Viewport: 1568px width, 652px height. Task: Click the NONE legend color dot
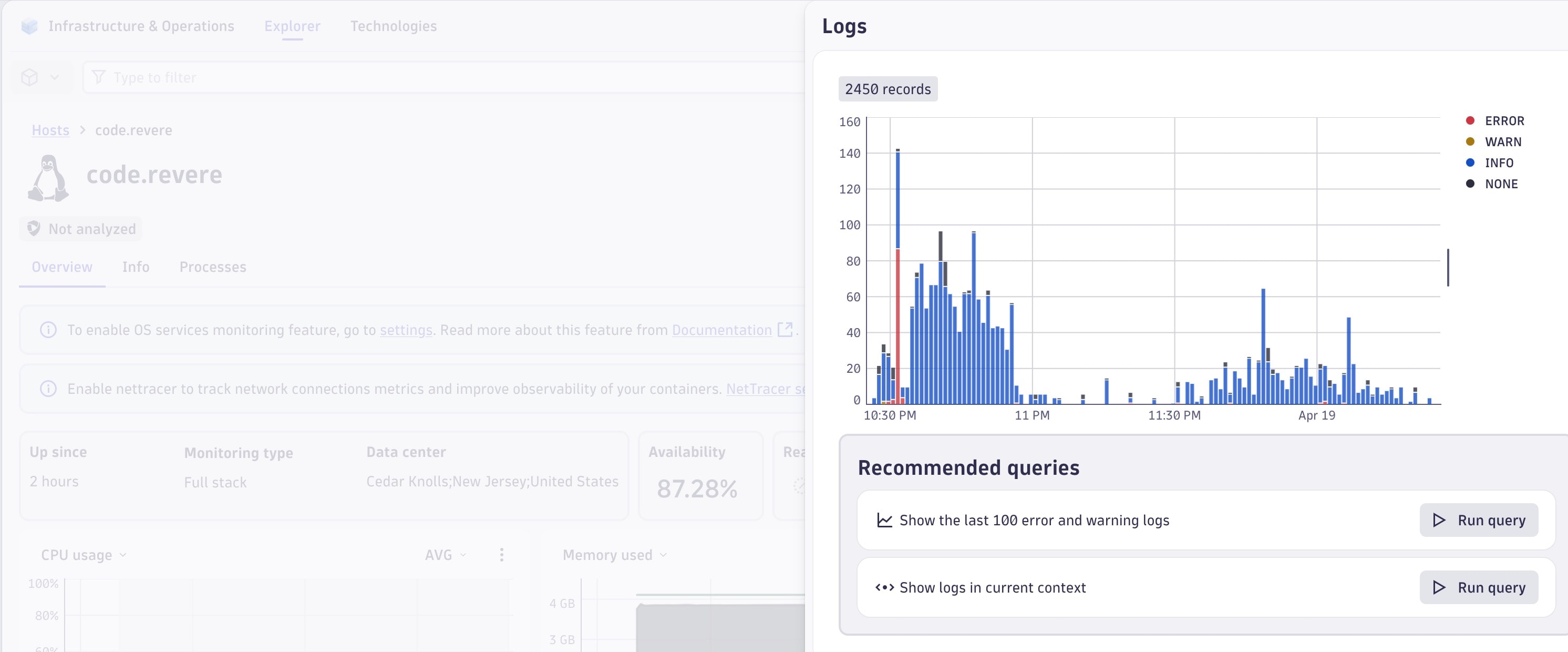pos(1470,184)
